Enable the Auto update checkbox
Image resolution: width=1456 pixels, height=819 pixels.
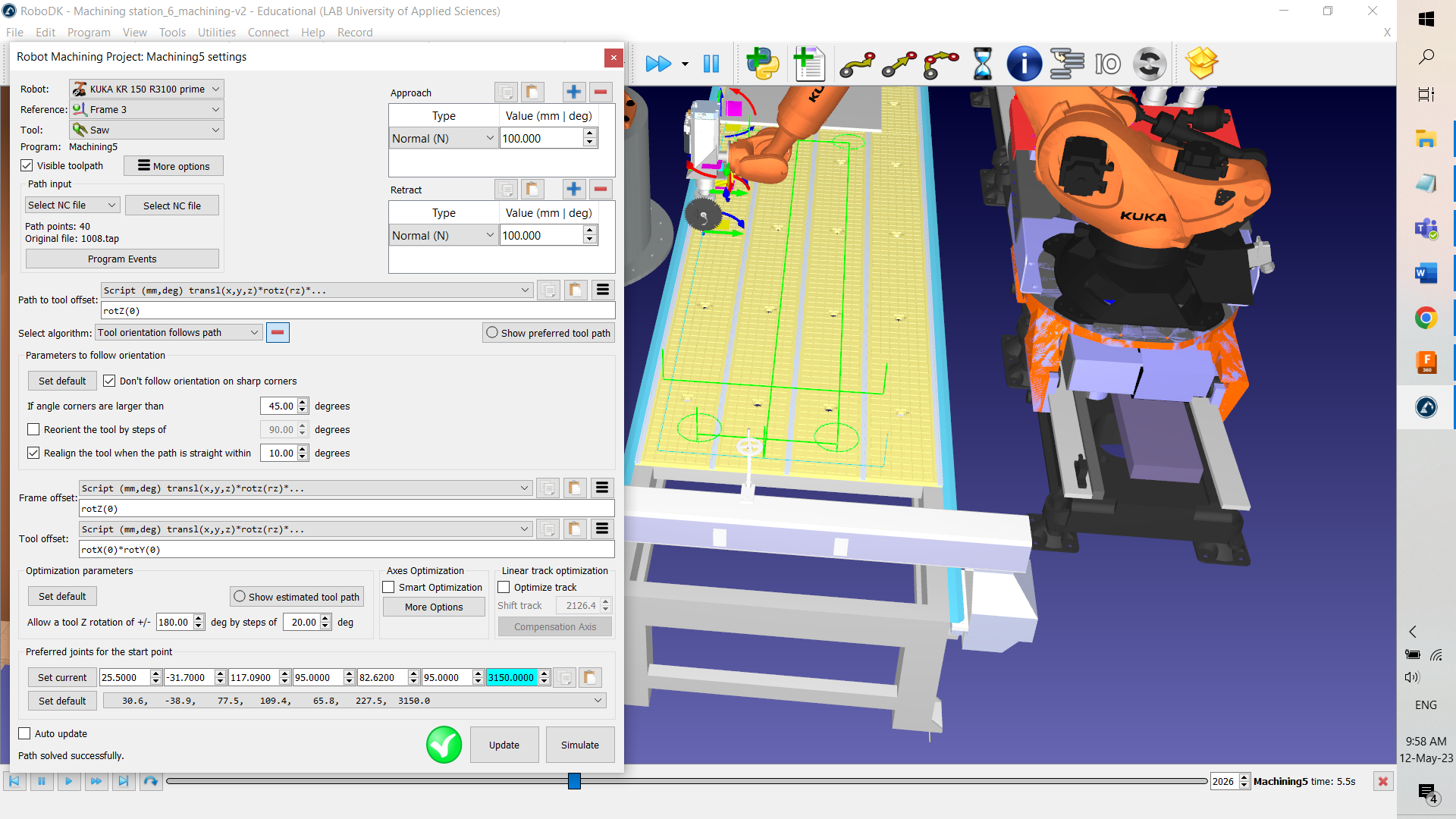coord(25,734)
